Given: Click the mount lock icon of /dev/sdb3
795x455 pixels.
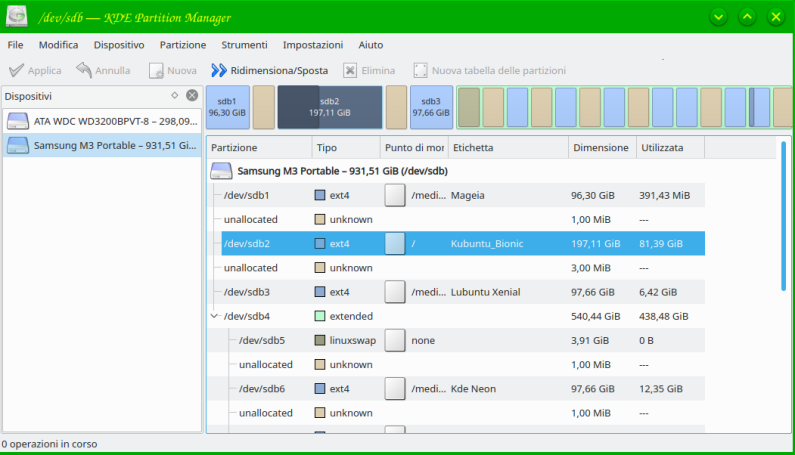Looking at the screenshot, I should tap(395, 292).
